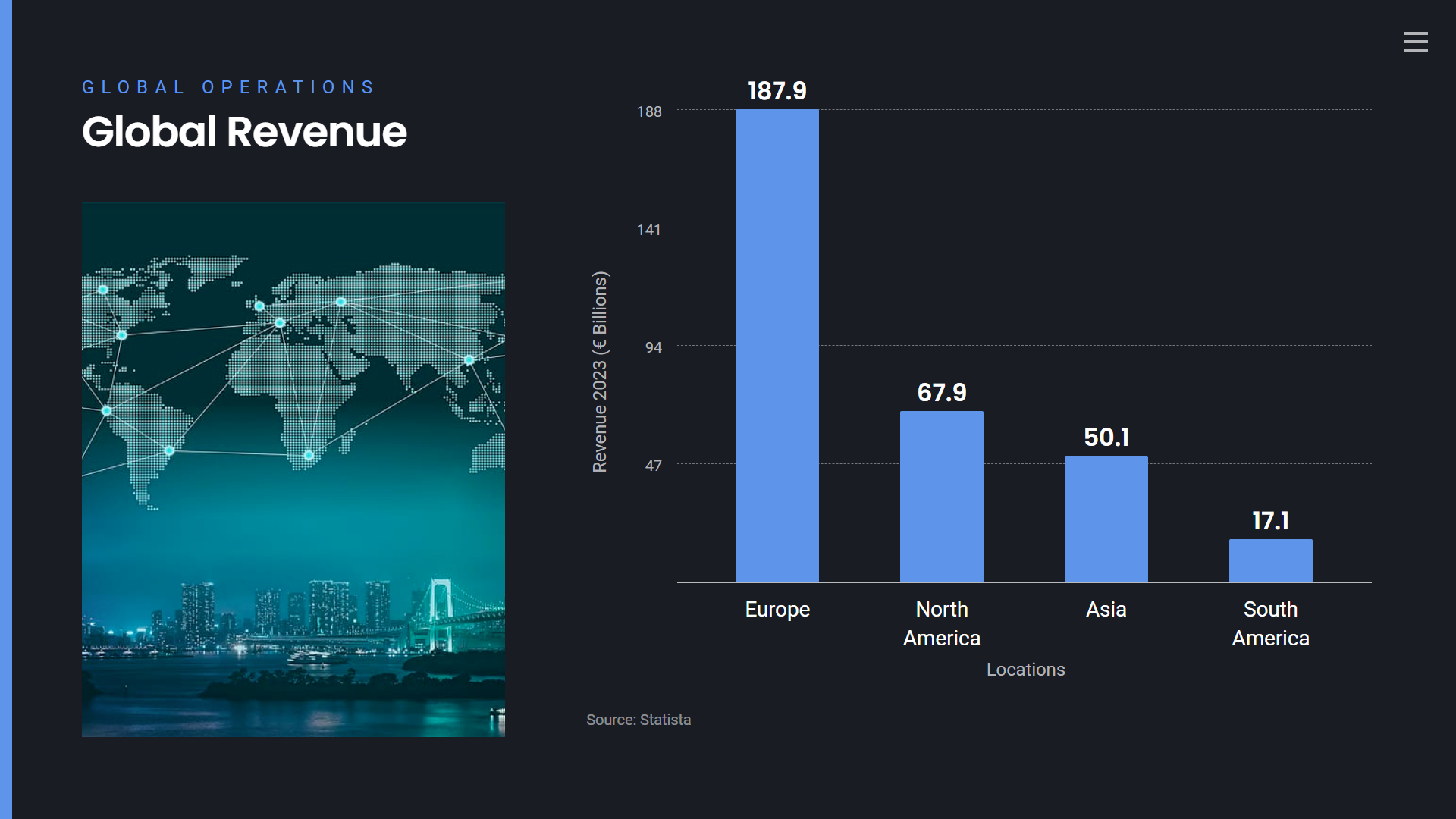Click the Asia axis category label

(x=1106, y=610)
